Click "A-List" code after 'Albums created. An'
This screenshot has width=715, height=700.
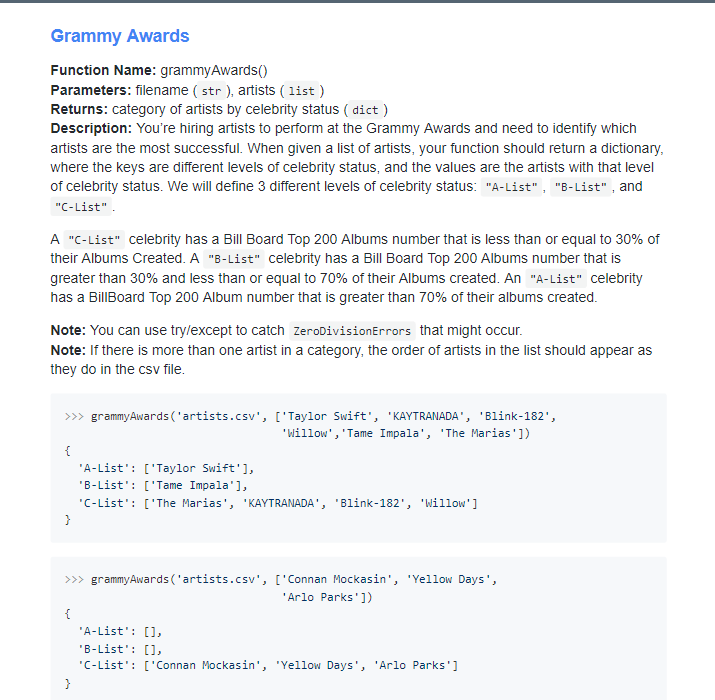pyautogui.click(x=556, y=279)
